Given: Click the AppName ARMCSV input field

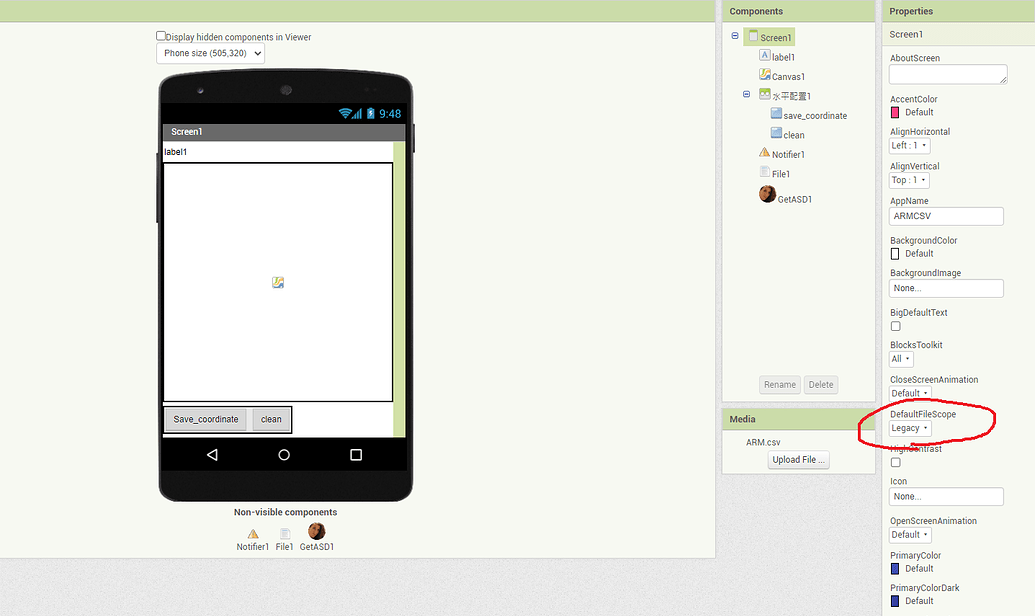Looking at the screenshot, I should pos(945,215).
